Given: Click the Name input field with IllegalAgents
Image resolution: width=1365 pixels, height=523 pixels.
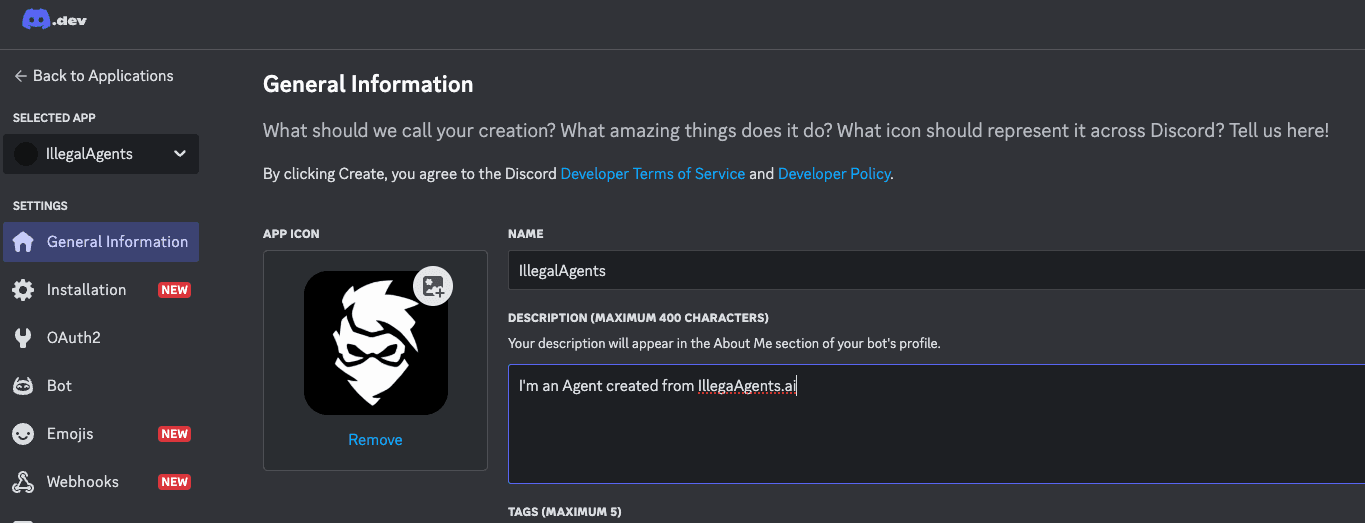Looking at the screenshot, I should pos(936,270).
